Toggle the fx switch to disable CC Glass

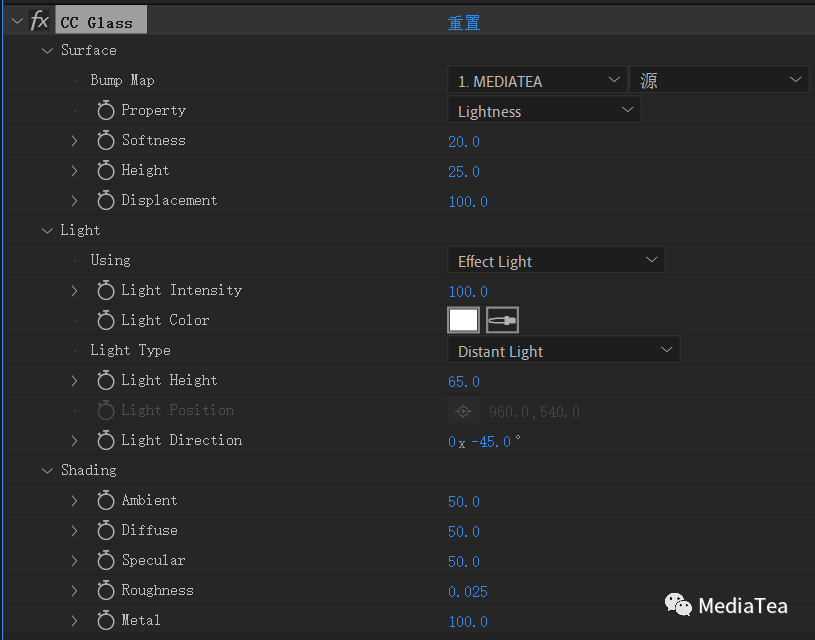(39, 19)
